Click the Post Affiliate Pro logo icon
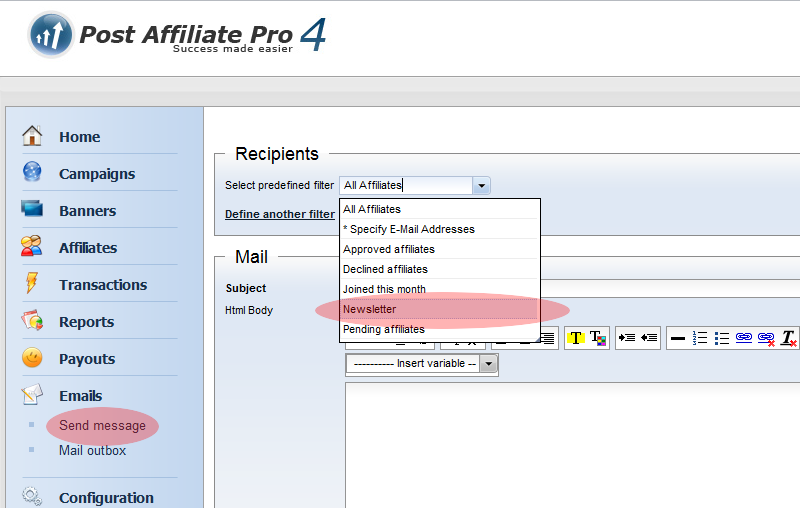This screenshot has height=508, width=800. 51,35
